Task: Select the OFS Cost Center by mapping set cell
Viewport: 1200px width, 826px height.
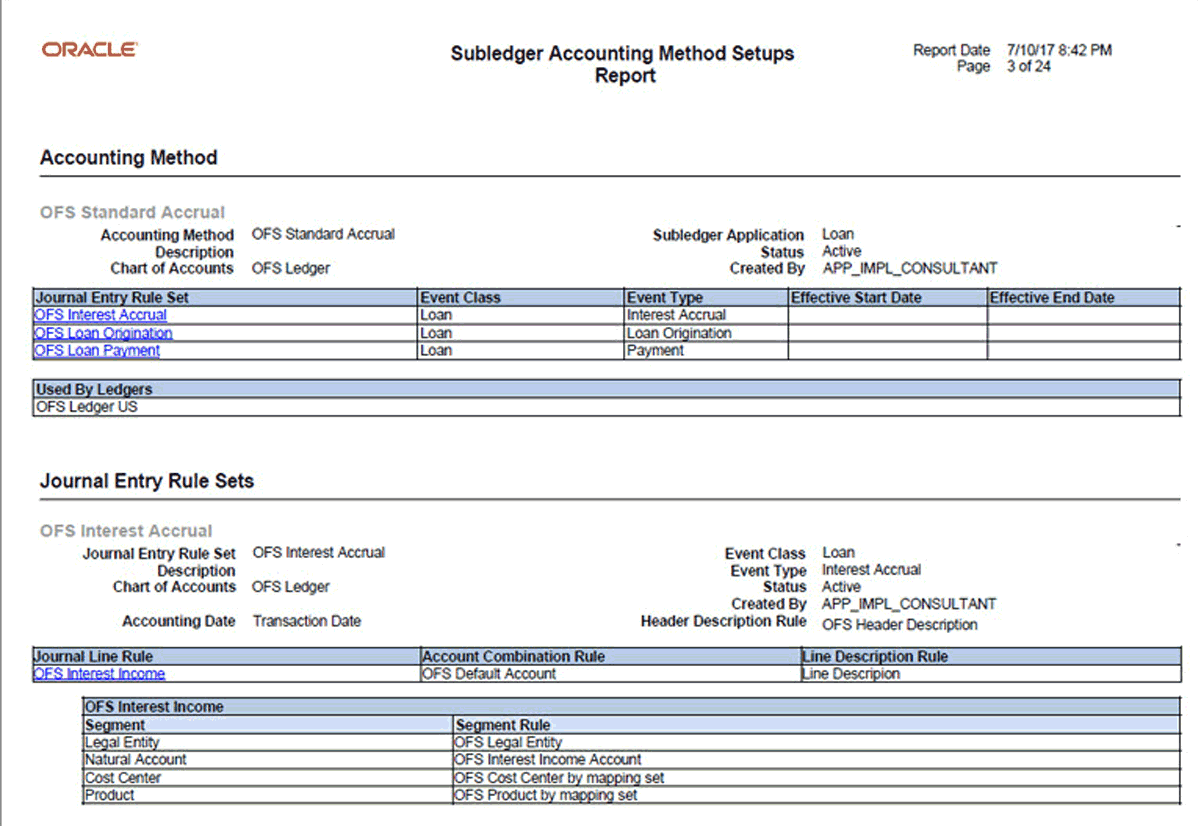Action: point(559,777)
